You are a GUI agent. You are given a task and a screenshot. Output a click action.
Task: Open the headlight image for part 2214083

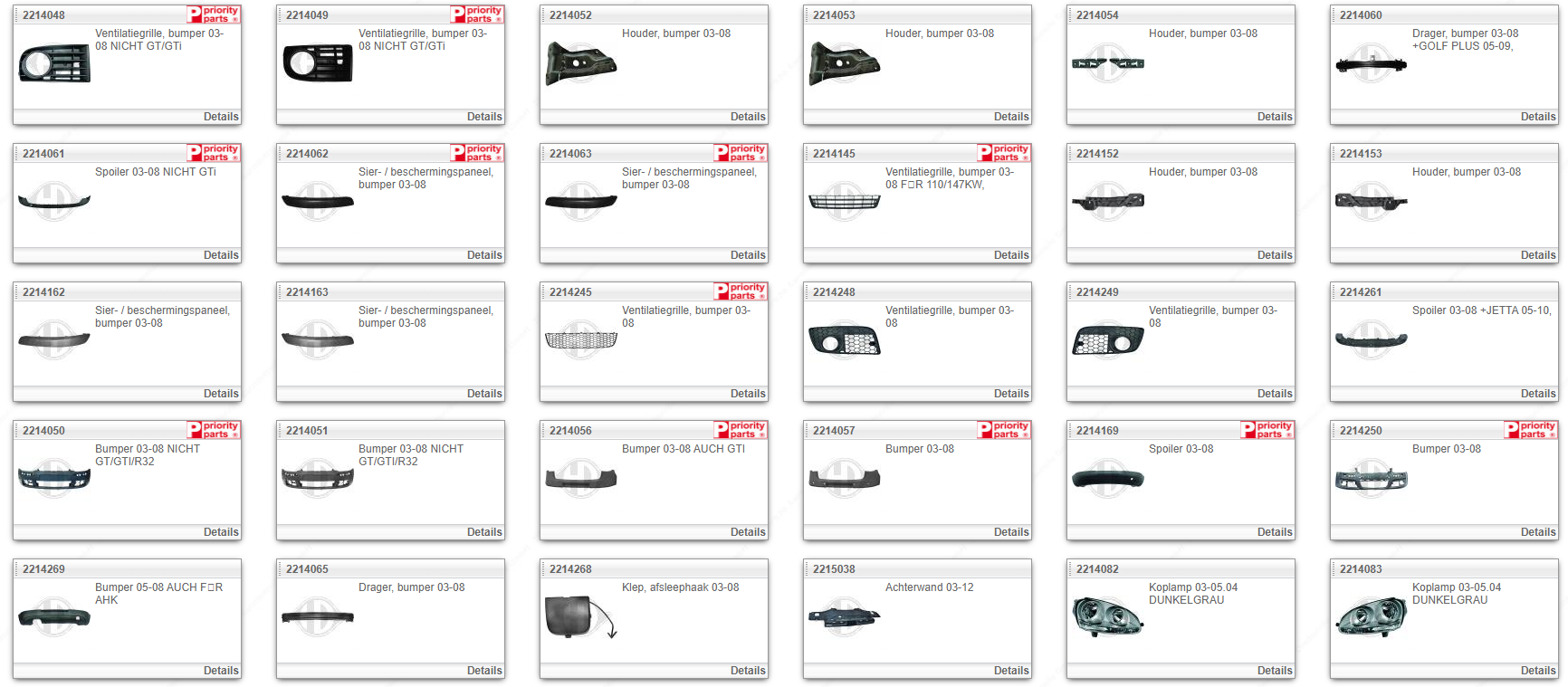[x=1371, y=616]
